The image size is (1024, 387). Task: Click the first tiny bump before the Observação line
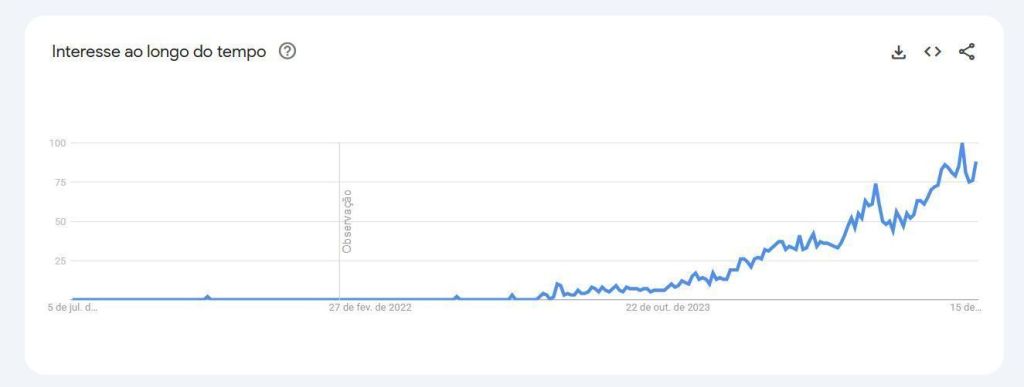(x=208, y=297)
